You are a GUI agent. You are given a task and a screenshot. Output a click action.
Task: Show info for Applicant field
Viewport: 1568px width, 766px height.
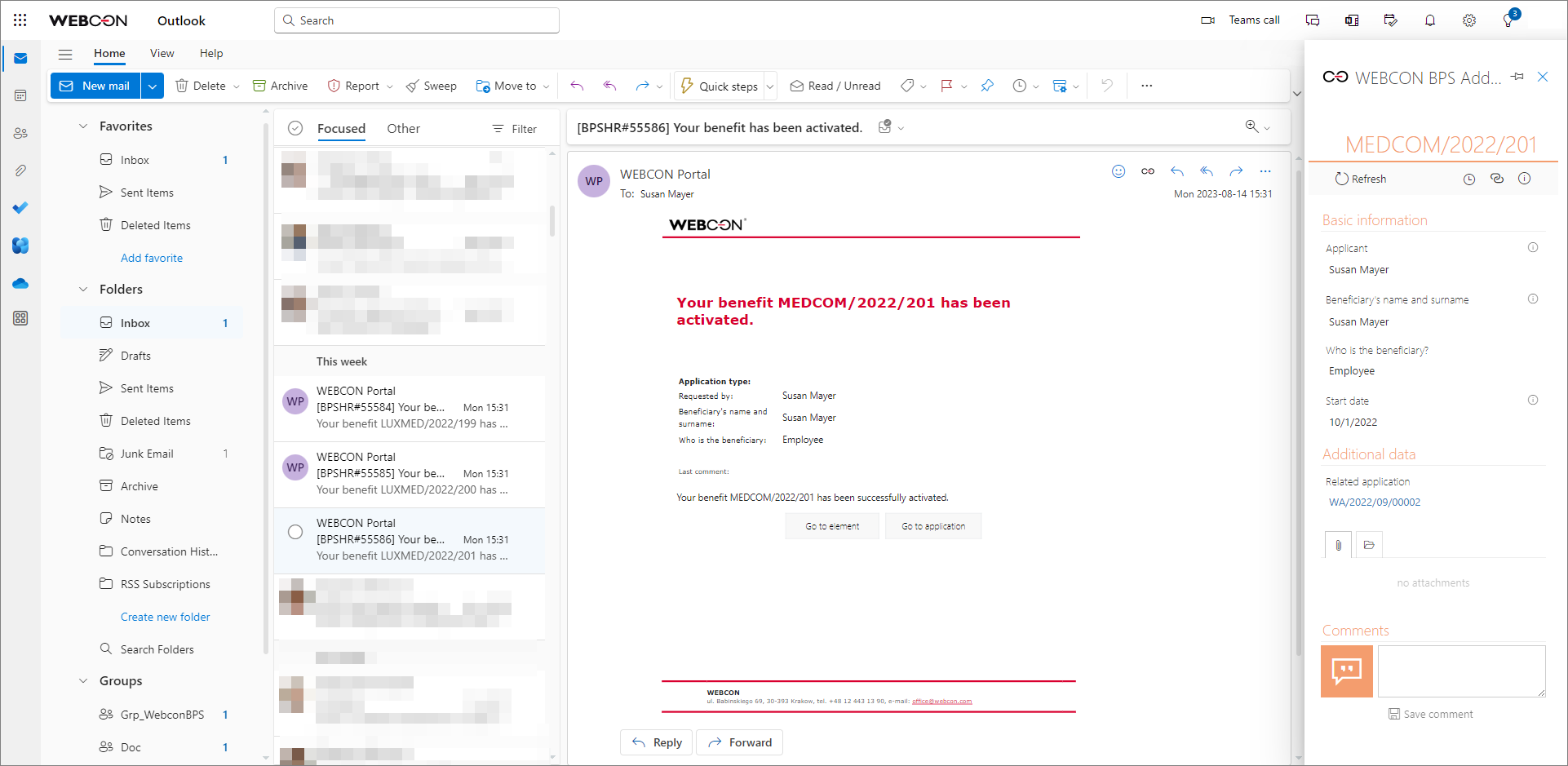pos(1533,247)
